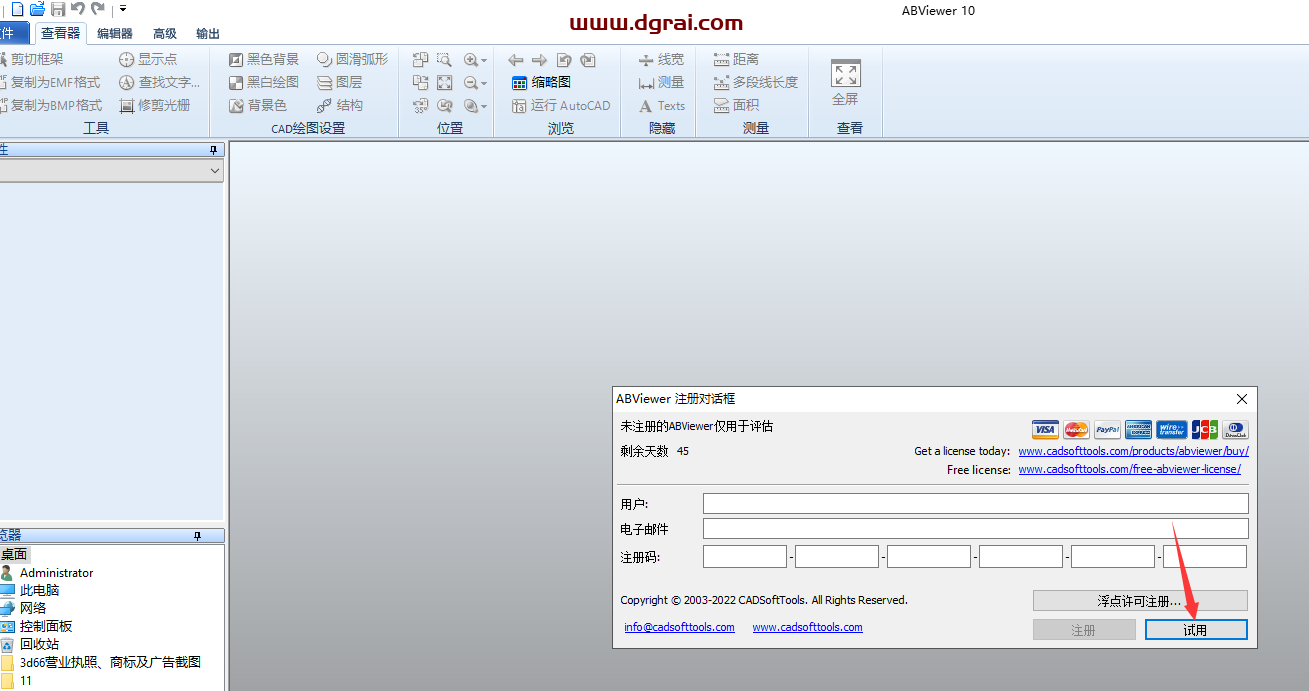
Task: Click the New file icon in quick access bar
Action: 17,9
